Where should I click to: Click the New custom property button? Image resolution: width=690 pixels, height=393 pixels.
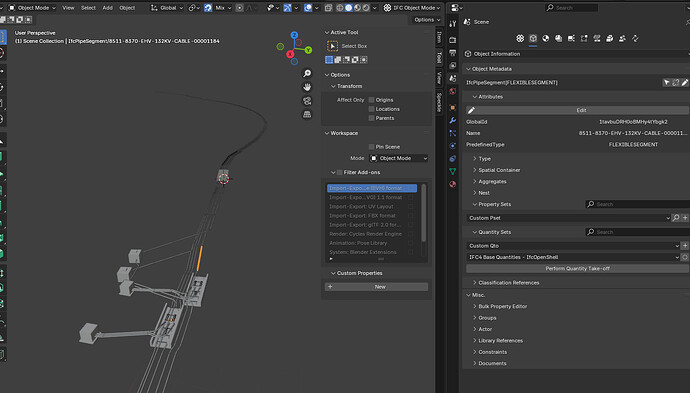coord(376,286)
